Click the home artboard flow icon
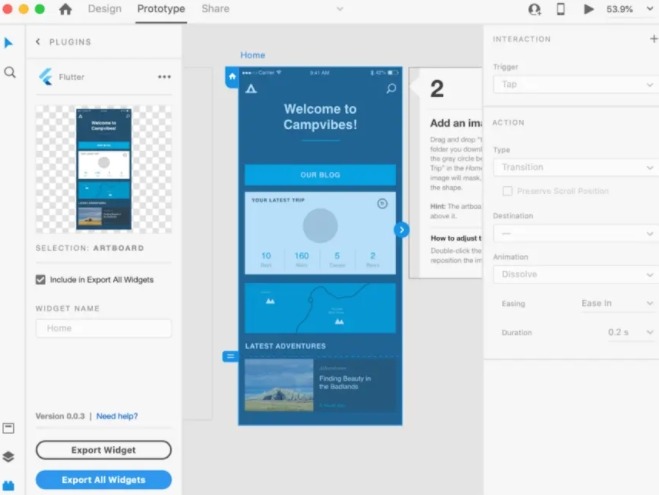 pyautogui.click(x=232, y=77)
